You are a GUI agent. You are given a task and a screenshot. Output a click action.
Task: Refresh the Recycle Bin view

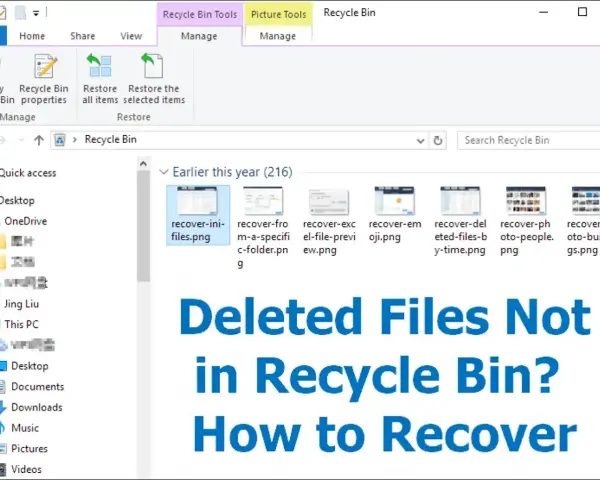(438, 140)
